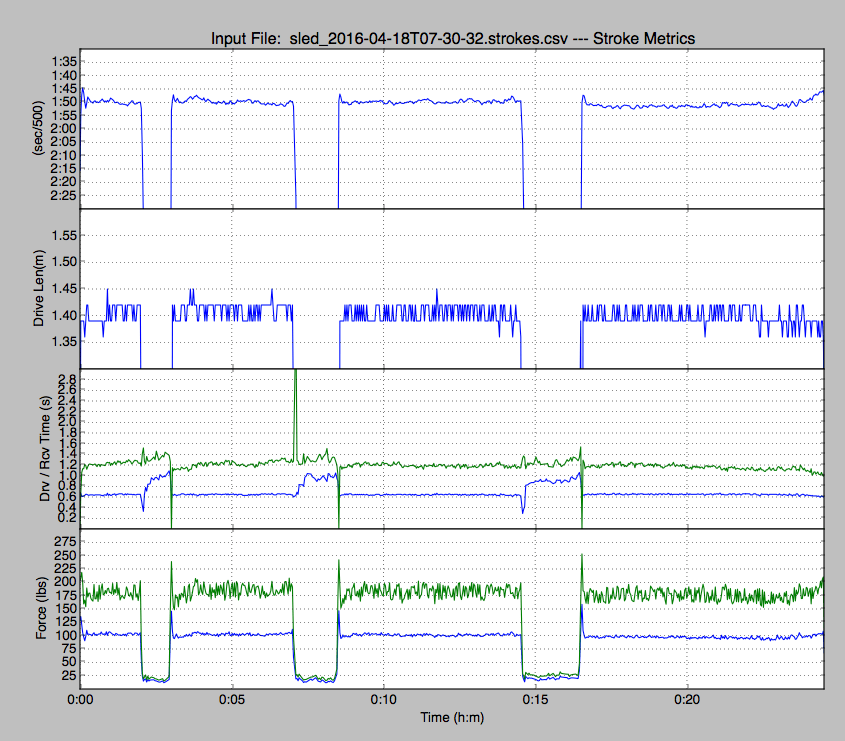Click the 1:50 pace tick label
Viewport: 845px width, 741px height.
(62, 102)
